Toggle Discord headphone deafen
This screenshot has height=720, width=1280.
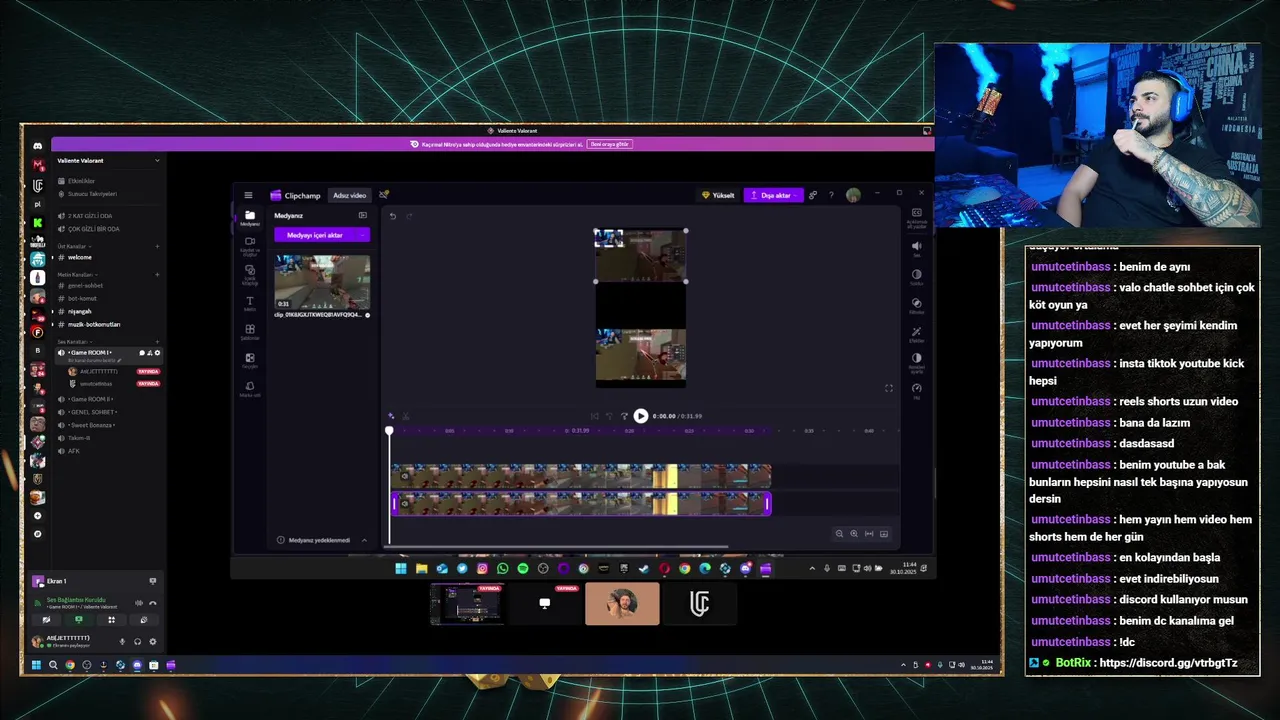(137, 642)
